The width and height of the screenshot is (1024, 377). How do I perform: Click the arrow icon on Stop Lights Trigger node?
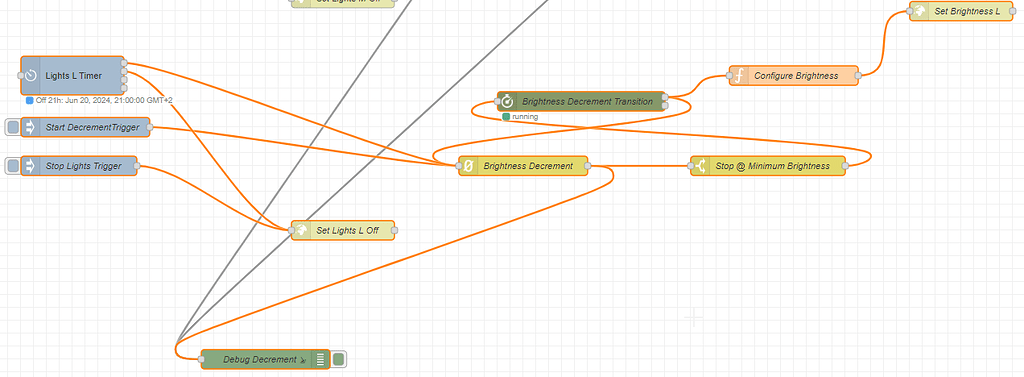(x=30, y=166)
